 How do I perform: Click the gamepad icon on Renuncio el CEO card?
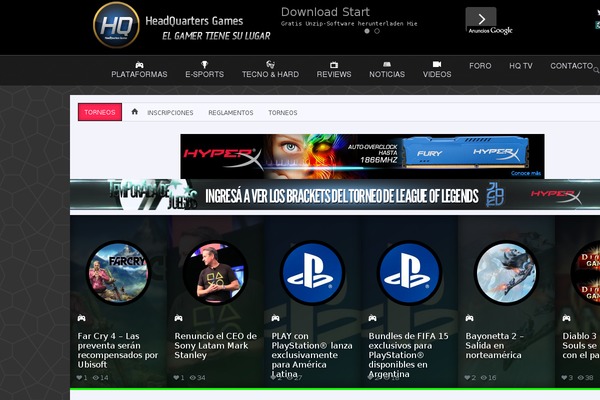tap(178, 318)
